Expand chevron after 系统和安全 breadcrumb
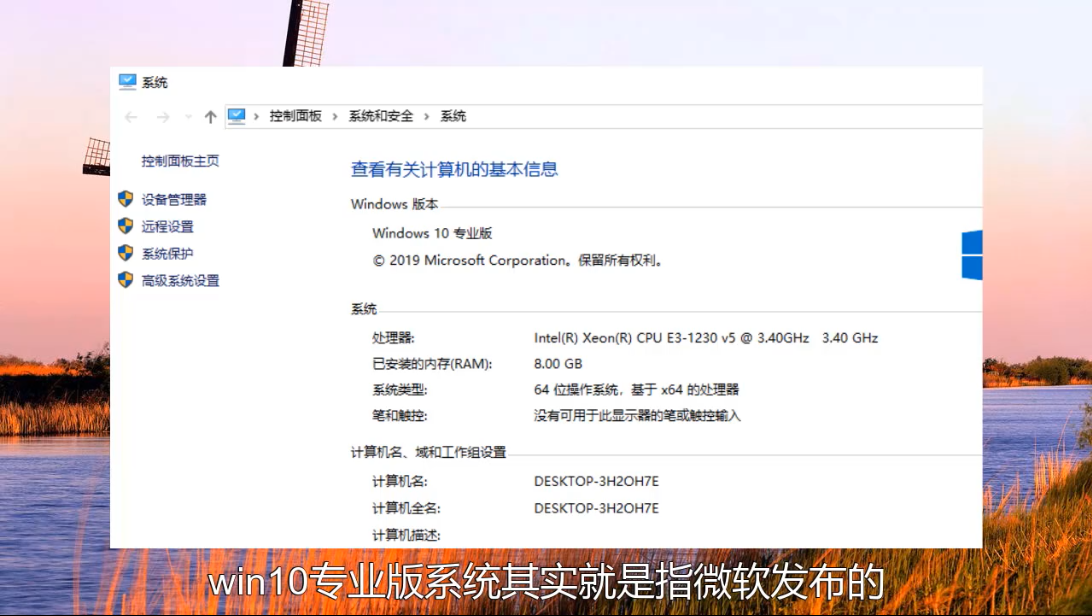This screenshot has width=1092, height=616. coord(427,116)
